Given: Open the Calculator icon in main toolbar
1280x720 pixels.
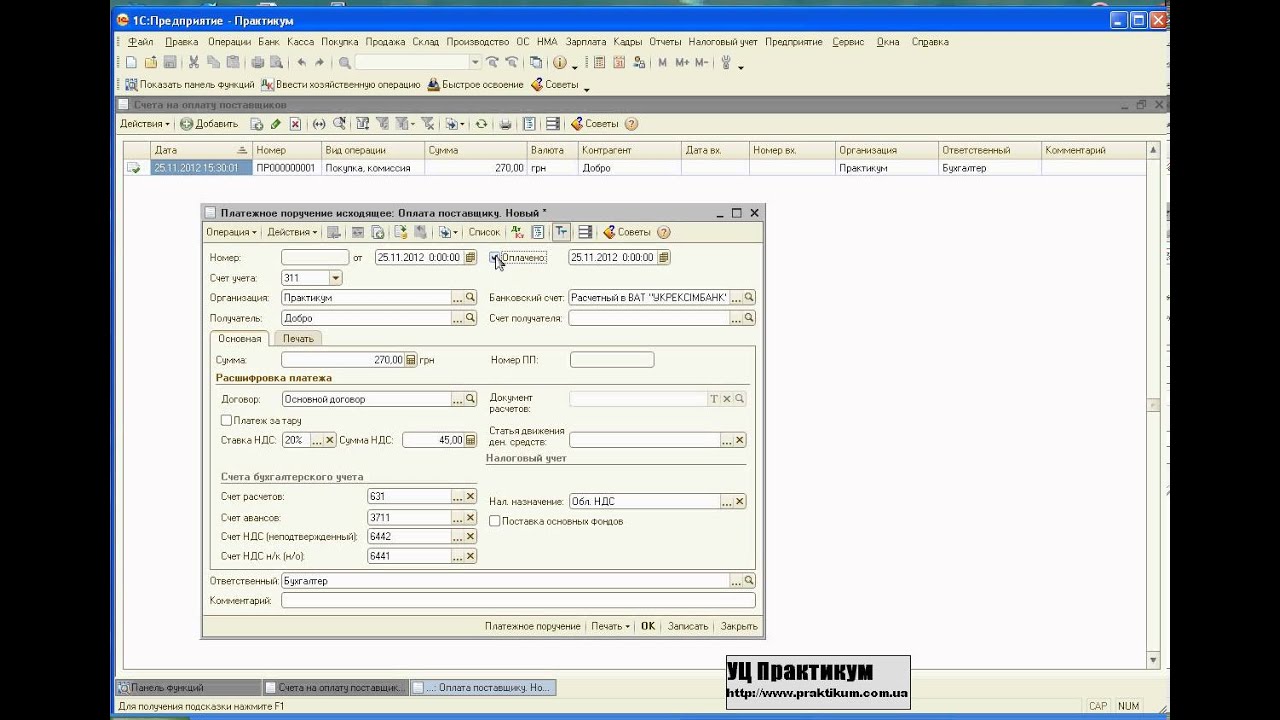Looking at the screenshot, I should pyautogui.click(x=600, y=63).
